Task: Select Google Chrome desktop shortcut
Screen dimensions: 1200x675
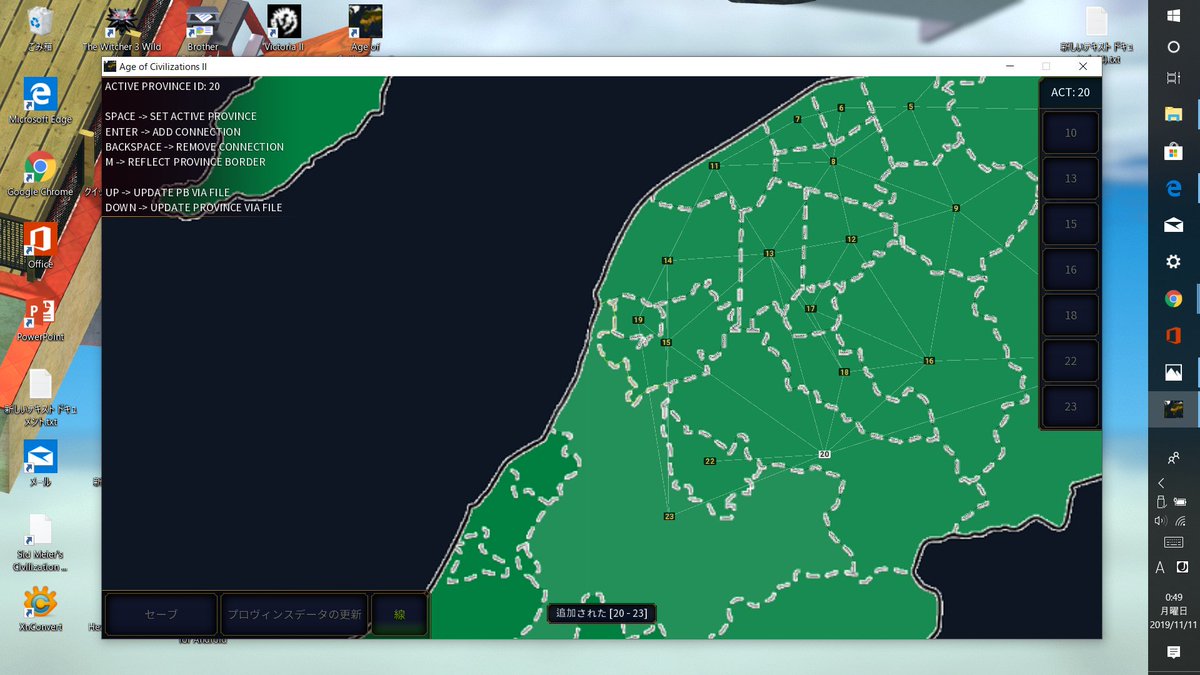Action: pyautogui.click(x=40, y=174)
